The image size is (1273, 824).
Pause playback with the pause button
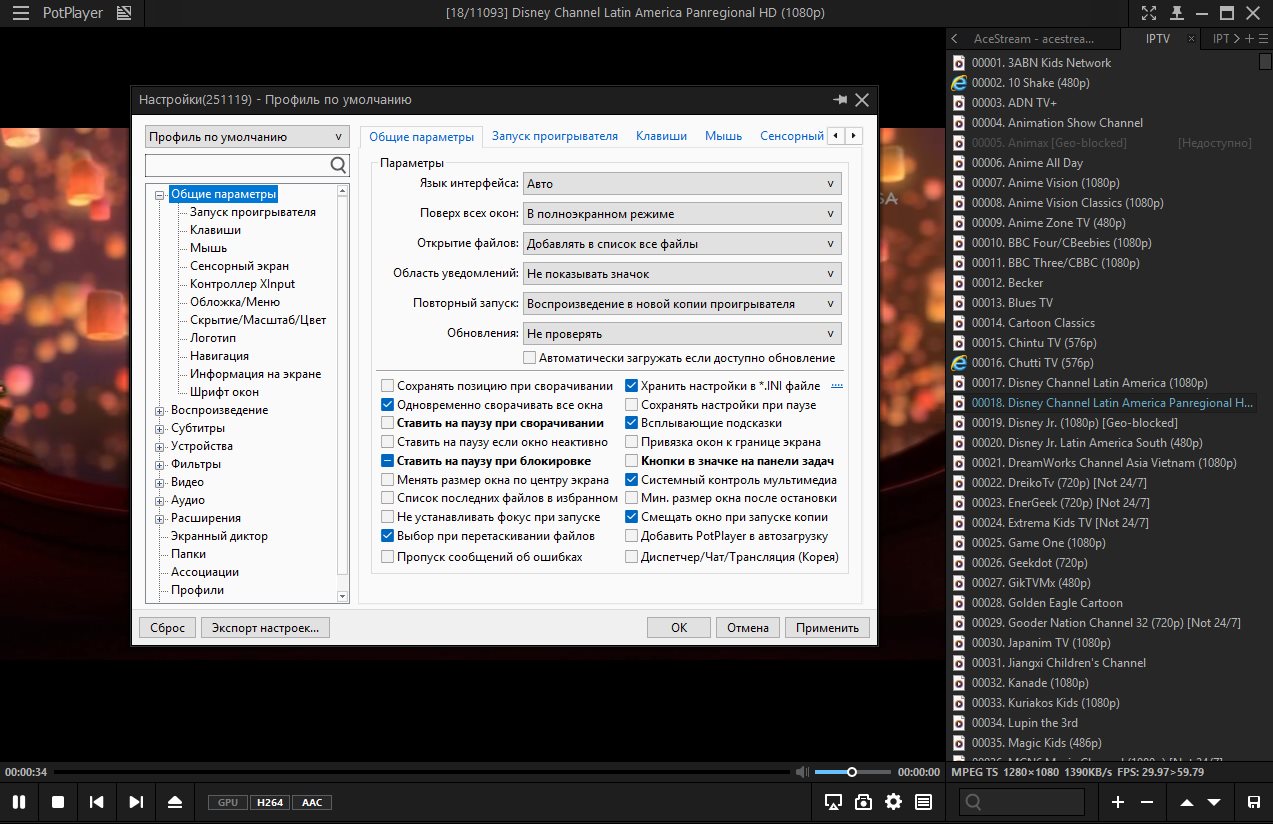pyautogui.click(x=18, y=802)
